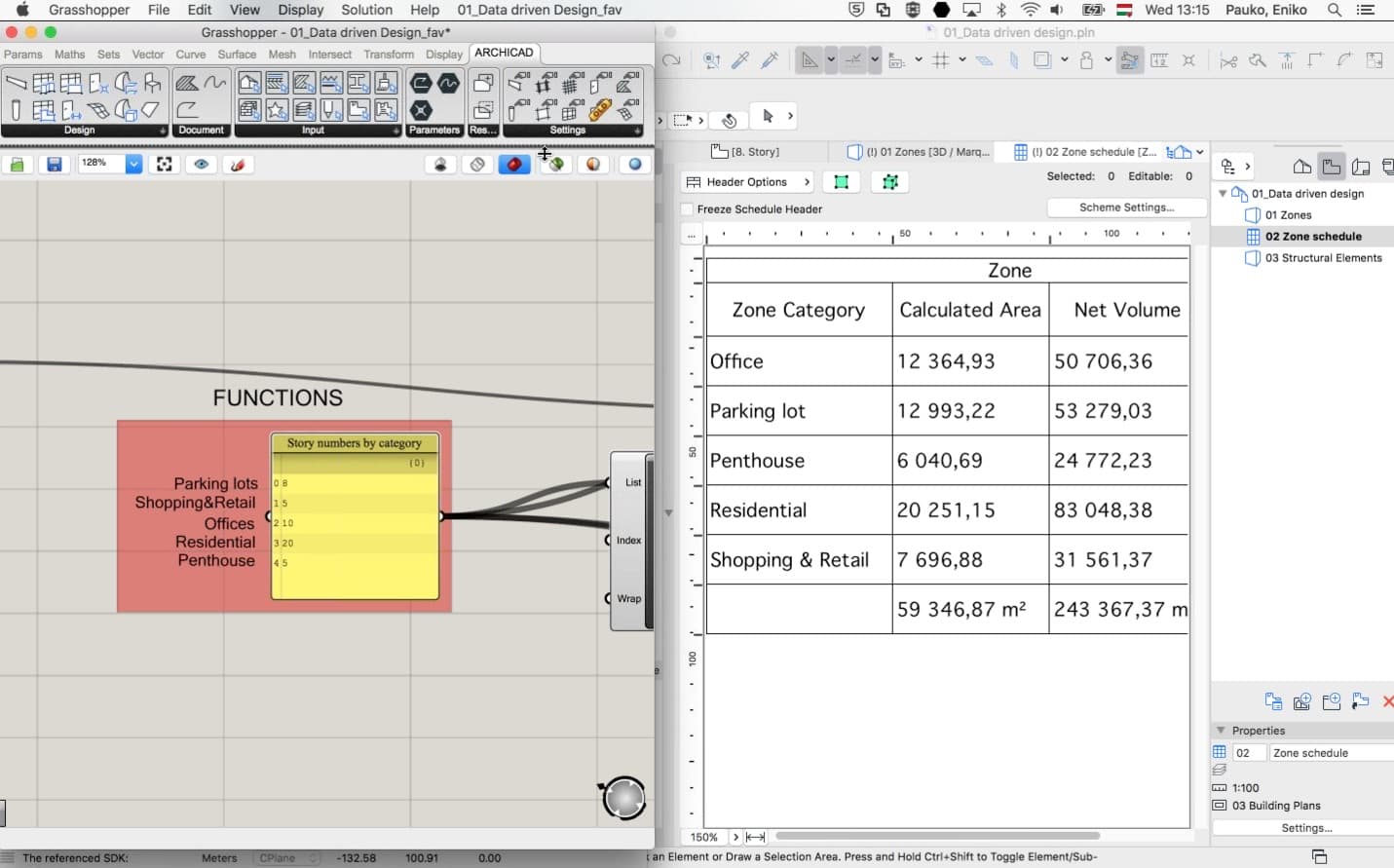Tick the Freeze Schedule Header checkbox
The height and width of the screenshot is (868, 1394).
687,209
